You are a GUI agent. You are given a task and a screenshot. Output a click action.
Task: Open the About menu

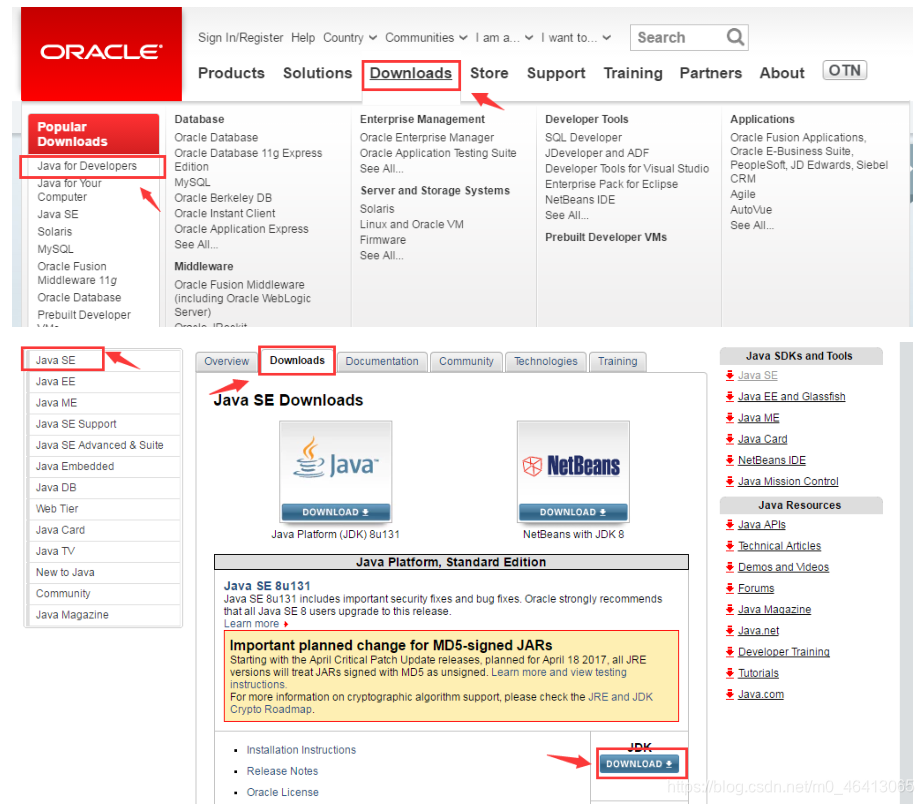(781, 73)
